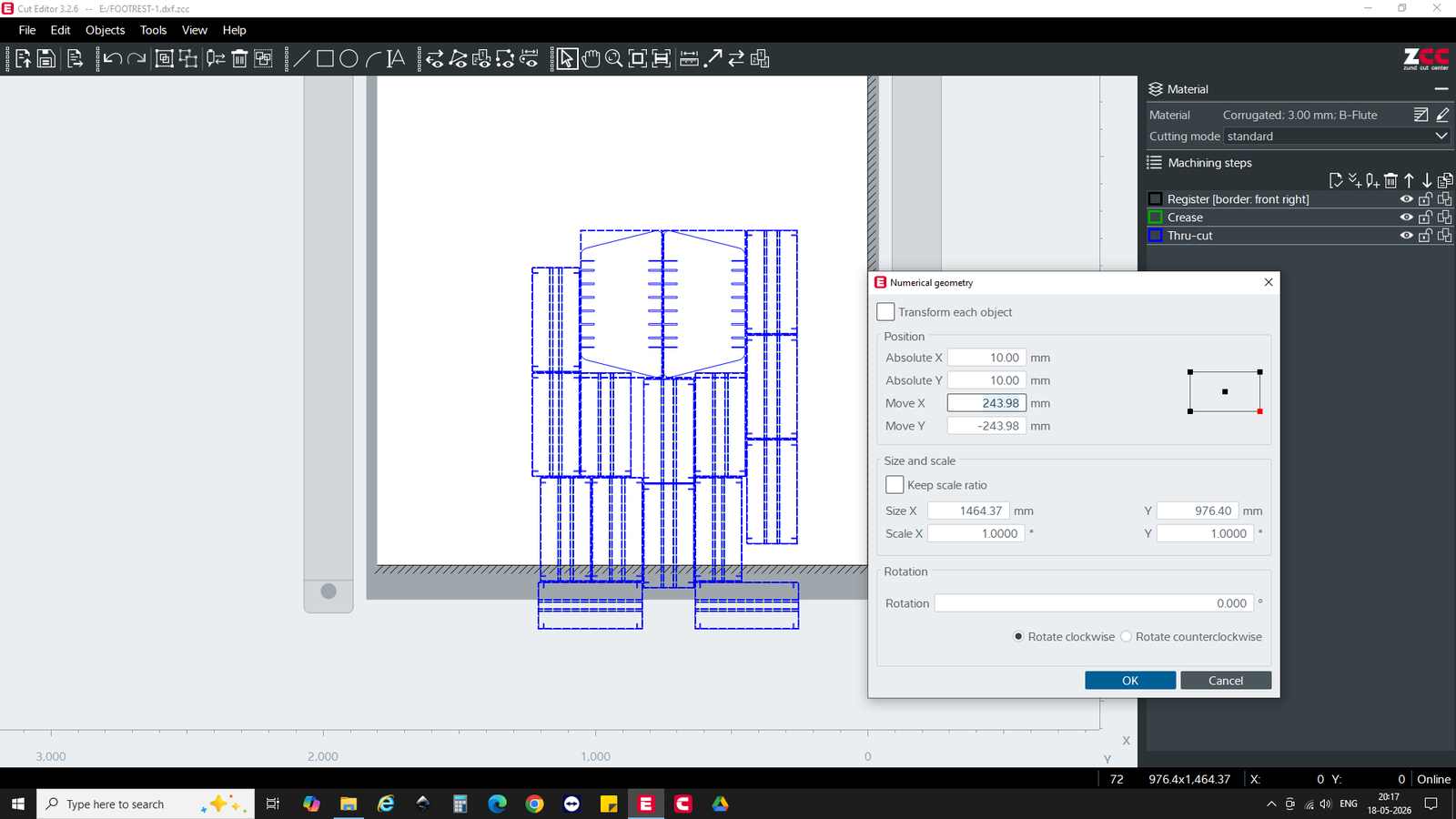1456x819 pixels.
Task: Select Rotate counterclockwise radio button
Action: click(x=1126, y=637)
